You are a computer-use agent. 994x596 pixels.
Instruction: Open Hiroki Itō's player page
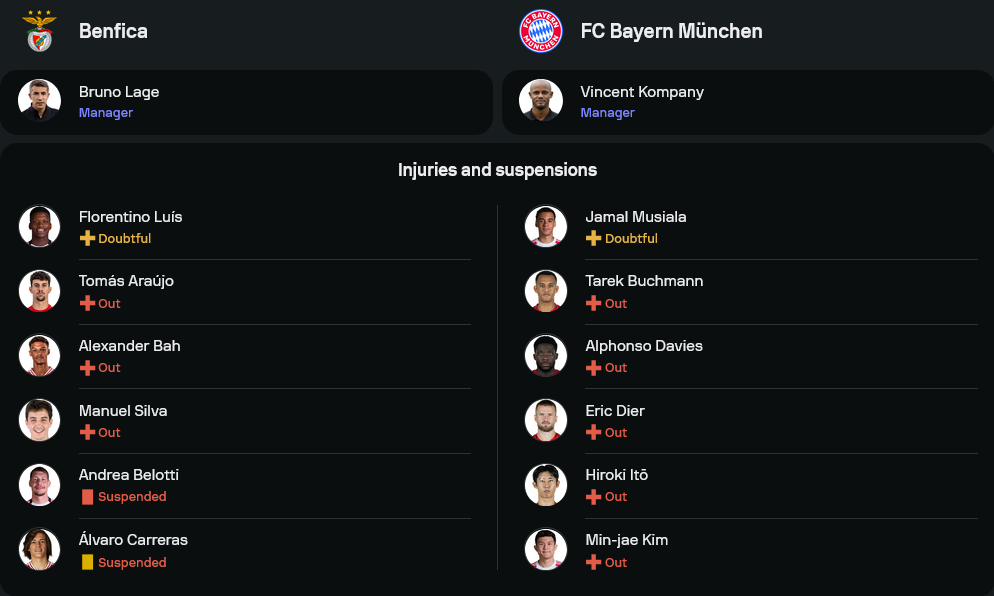coord(616,475)
